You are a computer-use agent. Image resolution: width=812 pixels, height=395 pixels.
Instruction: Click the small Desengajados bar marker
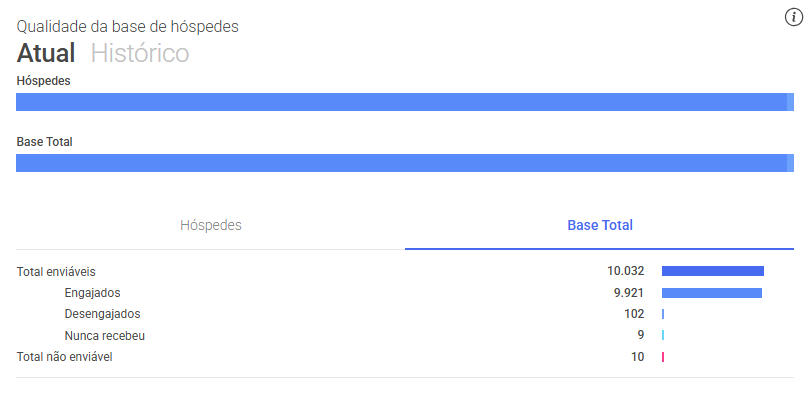[x=663, y=314]
